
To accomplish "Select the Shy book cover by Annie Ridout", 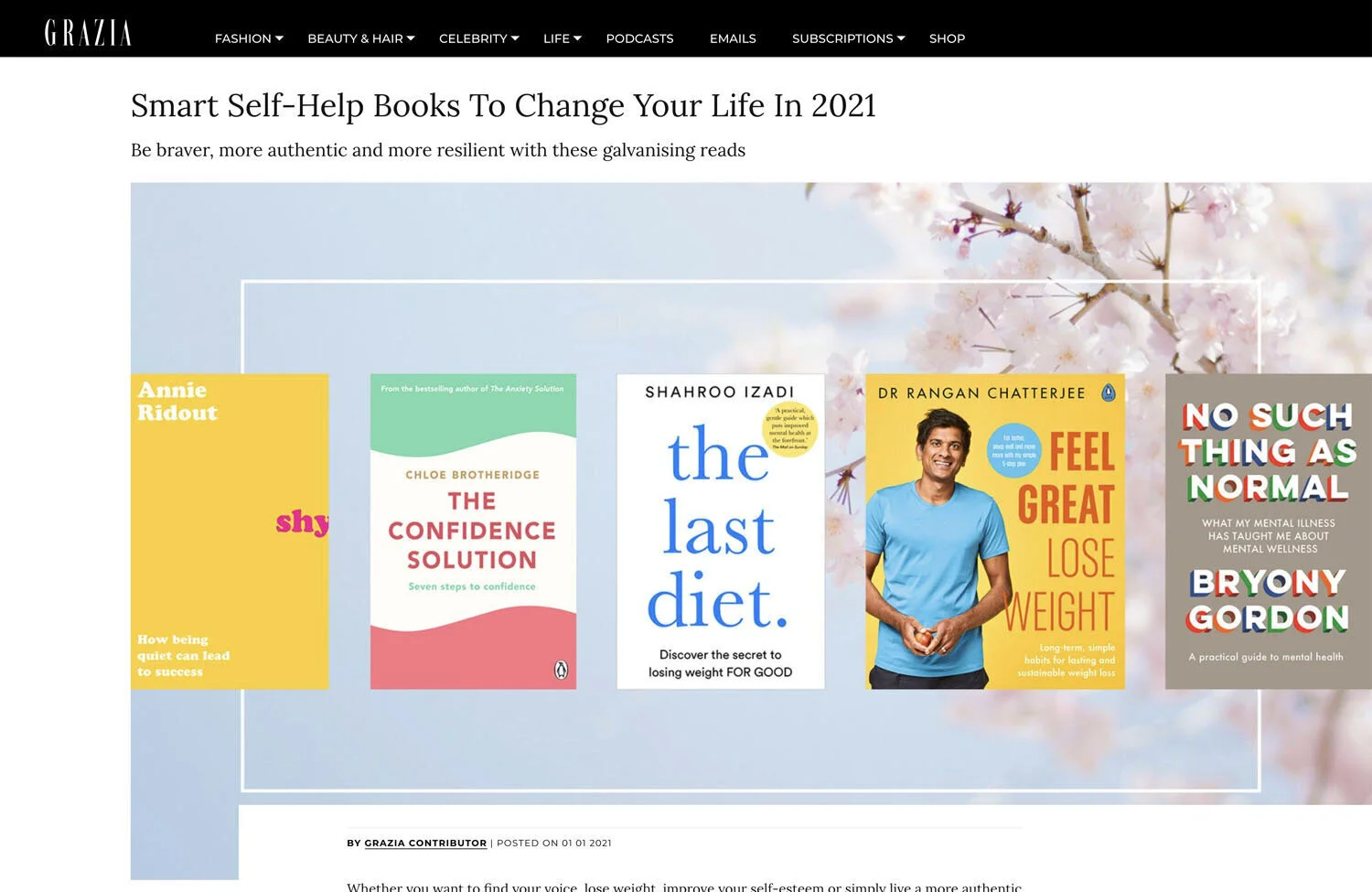I will tap(230, 531).
